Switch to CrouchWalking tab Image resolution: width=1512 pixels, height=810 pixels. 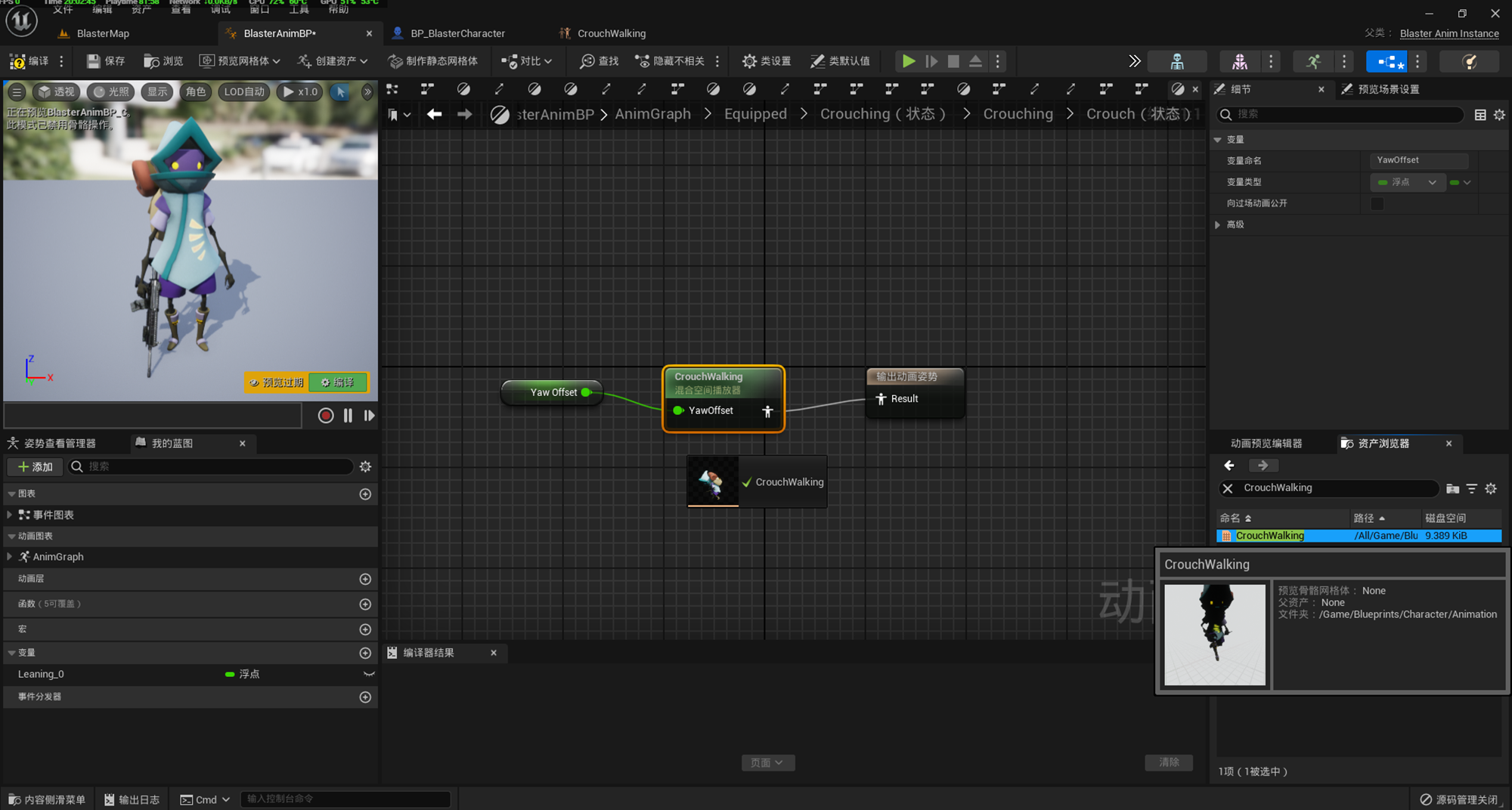611,33
